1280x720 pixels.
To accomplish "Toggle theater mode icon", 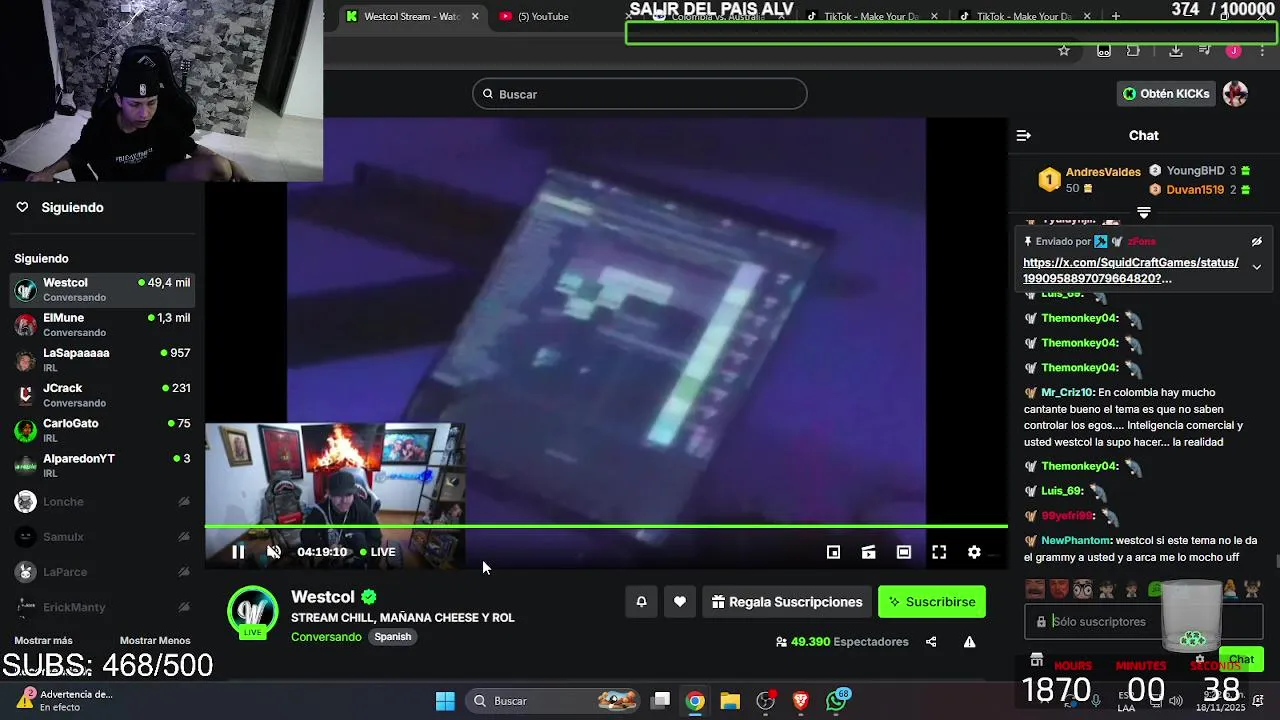I will 904,552.
